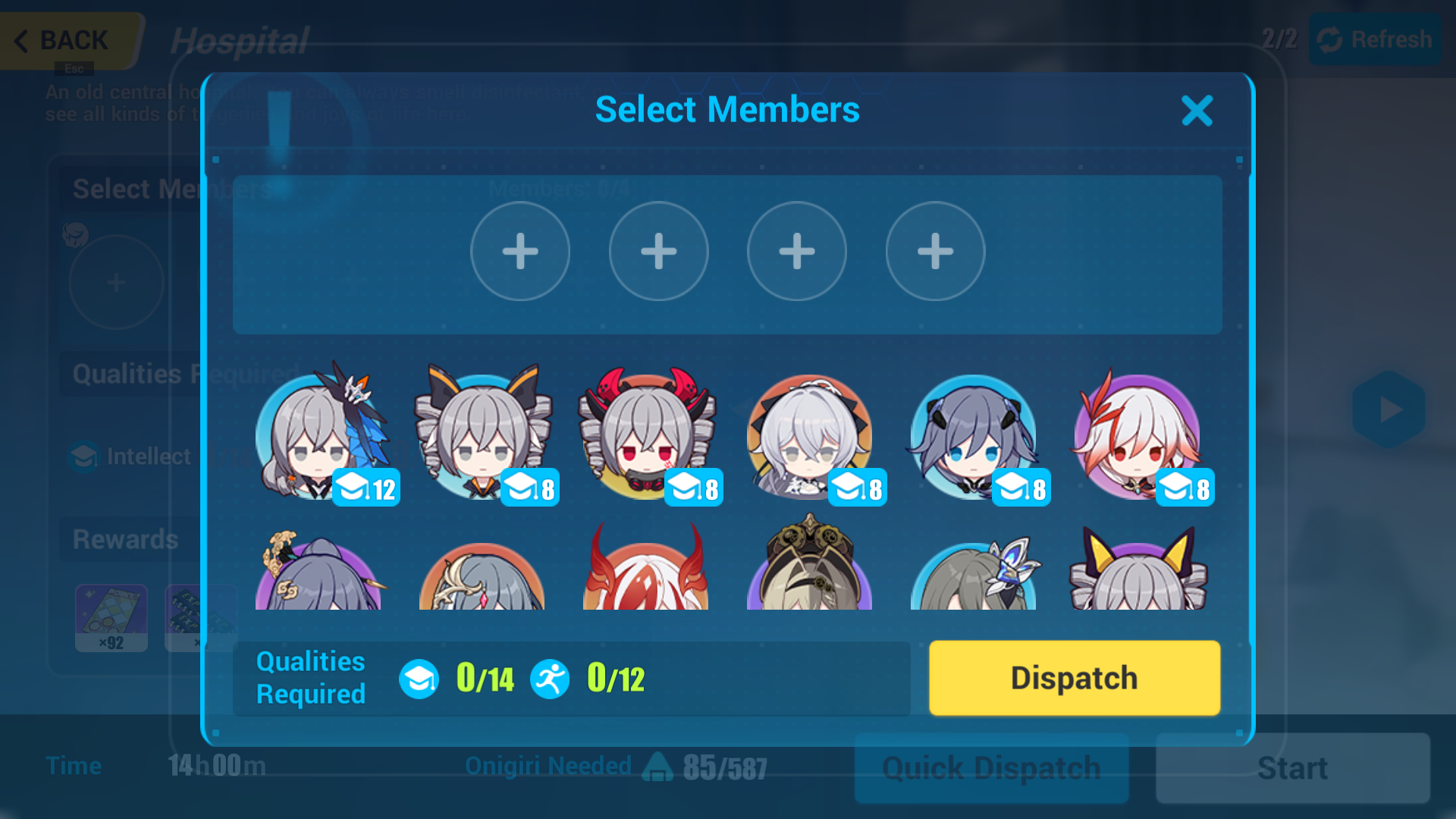Add a member to the fourth slot
Screen dimensions: 1456x819
click(935, 251)
